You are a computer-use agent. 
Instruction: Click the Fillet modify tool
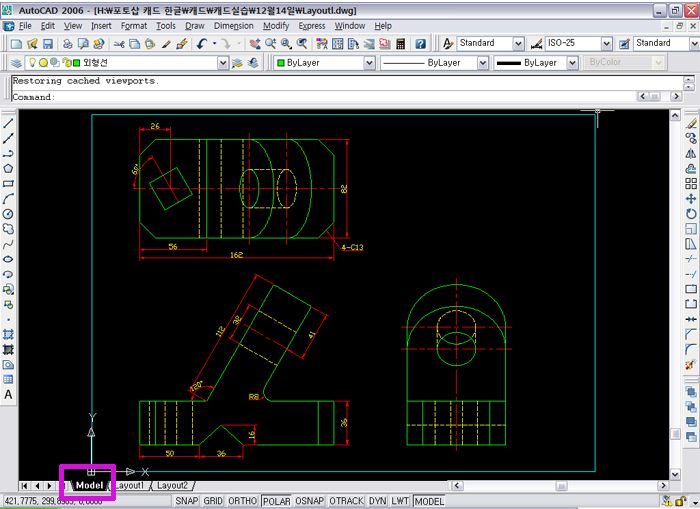click(x=691, y=350)
